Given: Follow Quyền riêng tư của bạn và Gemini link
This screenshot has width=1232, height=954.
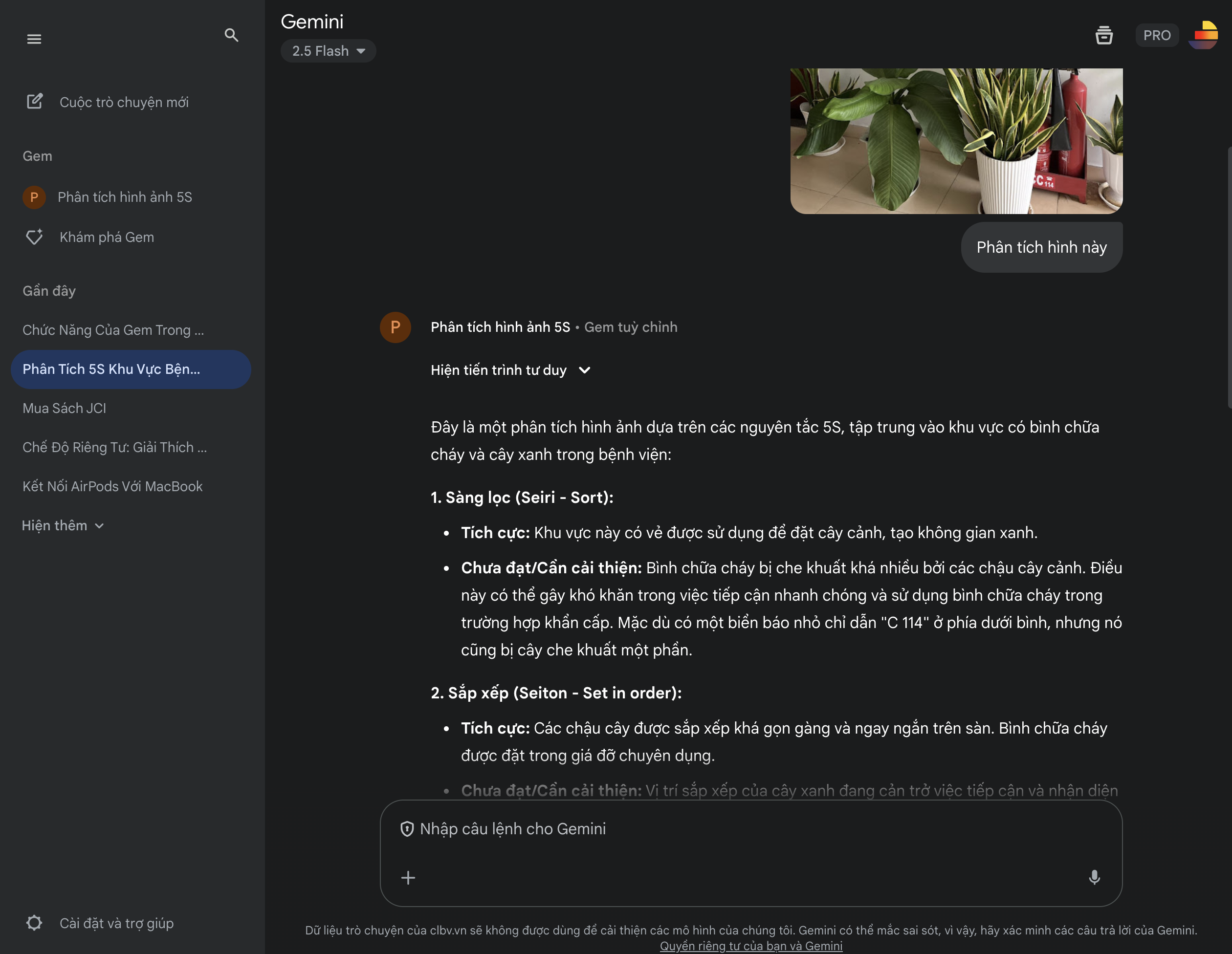Looking at the screenshot, I should [751, 946].
